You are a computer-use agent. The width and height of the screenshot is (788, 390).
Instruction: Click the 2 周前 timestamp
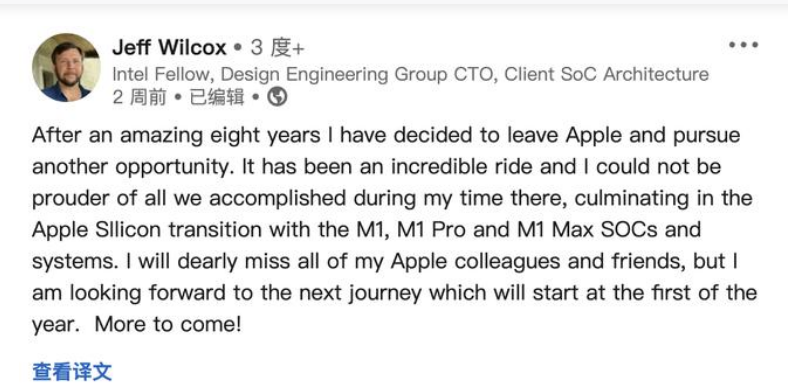click(x=139, y=97)
